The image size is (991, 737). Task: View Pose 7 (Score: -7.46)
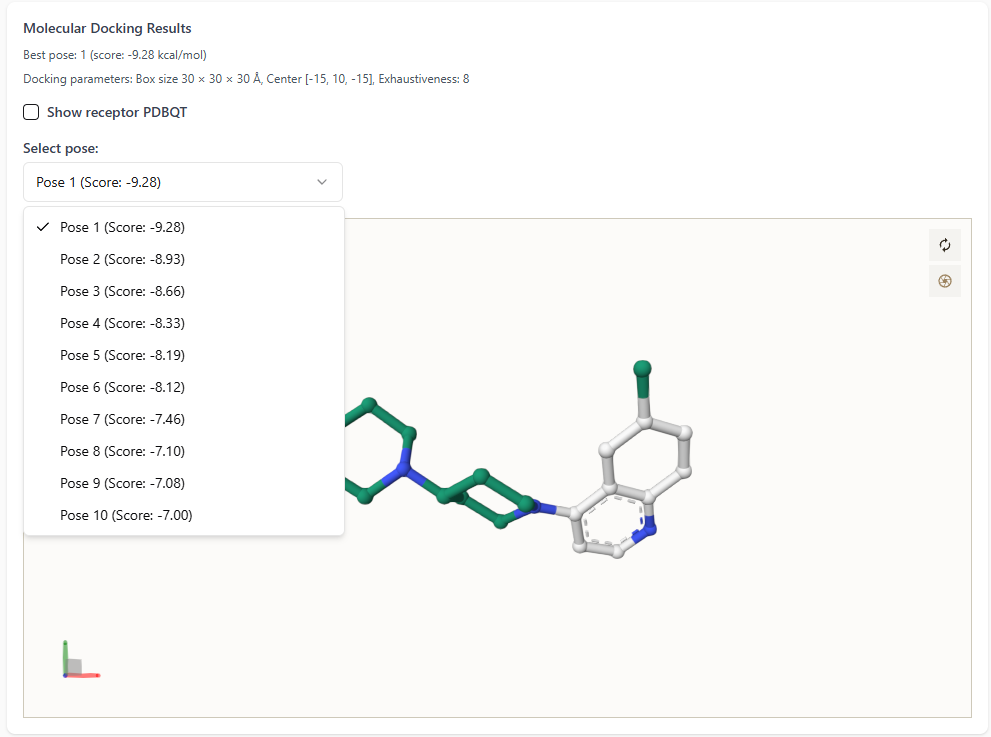click(122, 419)
